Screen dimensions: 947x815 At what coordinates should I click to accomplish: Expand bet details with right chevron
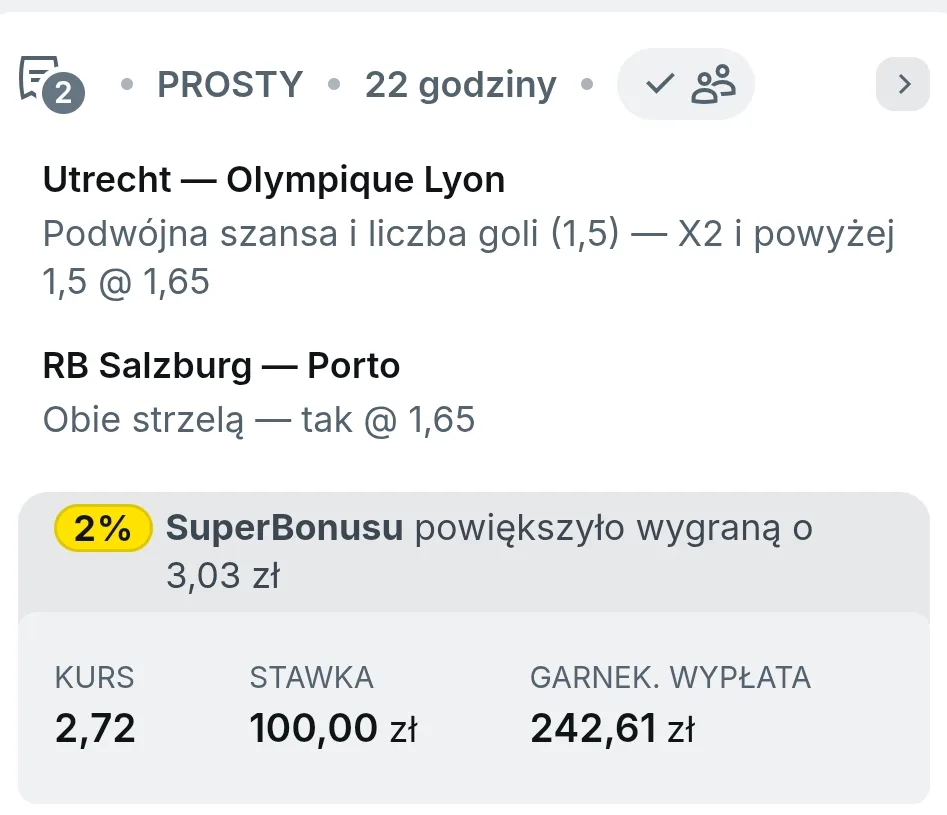[x=903, y=83]
